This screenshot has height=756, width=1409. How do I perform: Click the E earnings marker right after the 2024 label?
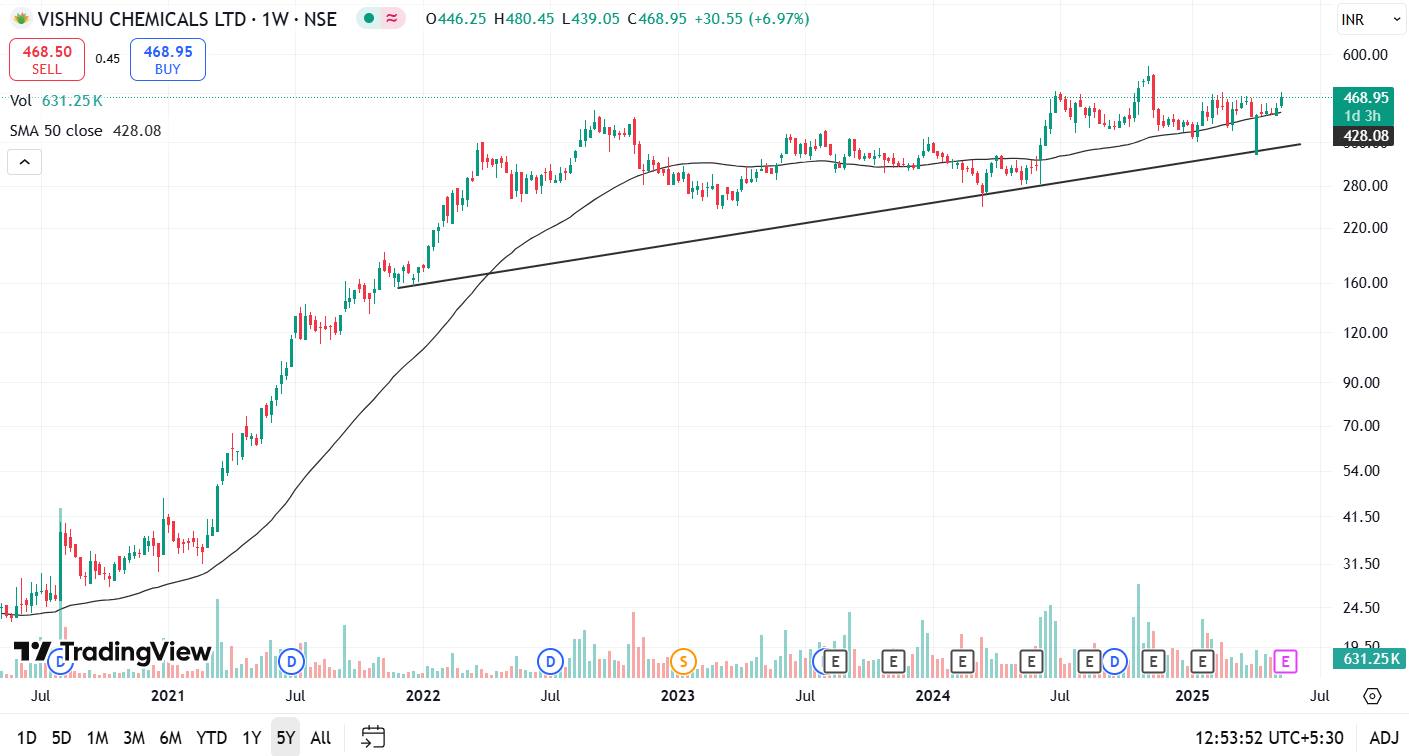[962, 661]
